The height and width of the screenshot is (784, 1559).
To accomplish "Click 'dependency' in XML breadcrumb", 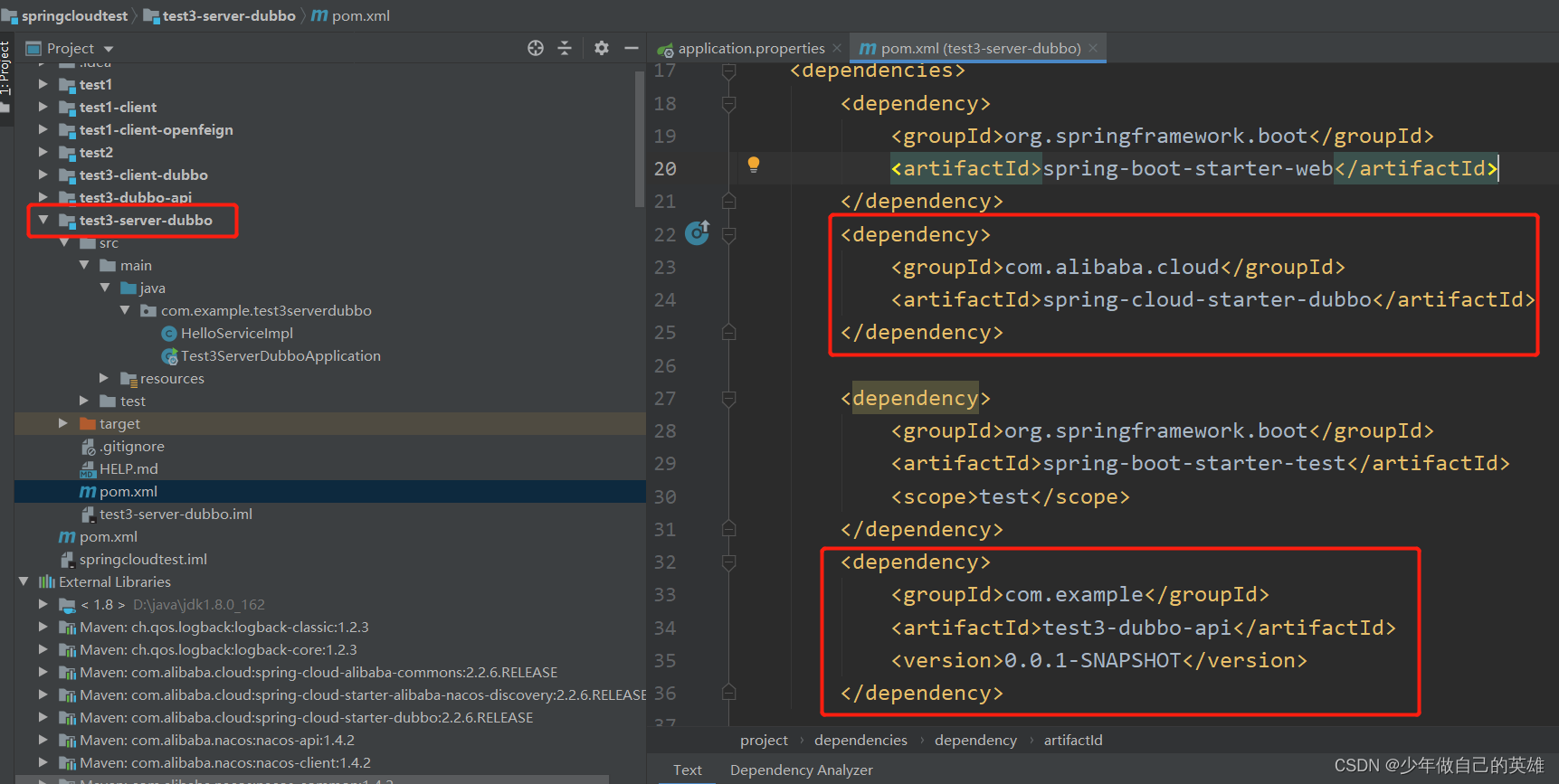I will pos(975,740).
